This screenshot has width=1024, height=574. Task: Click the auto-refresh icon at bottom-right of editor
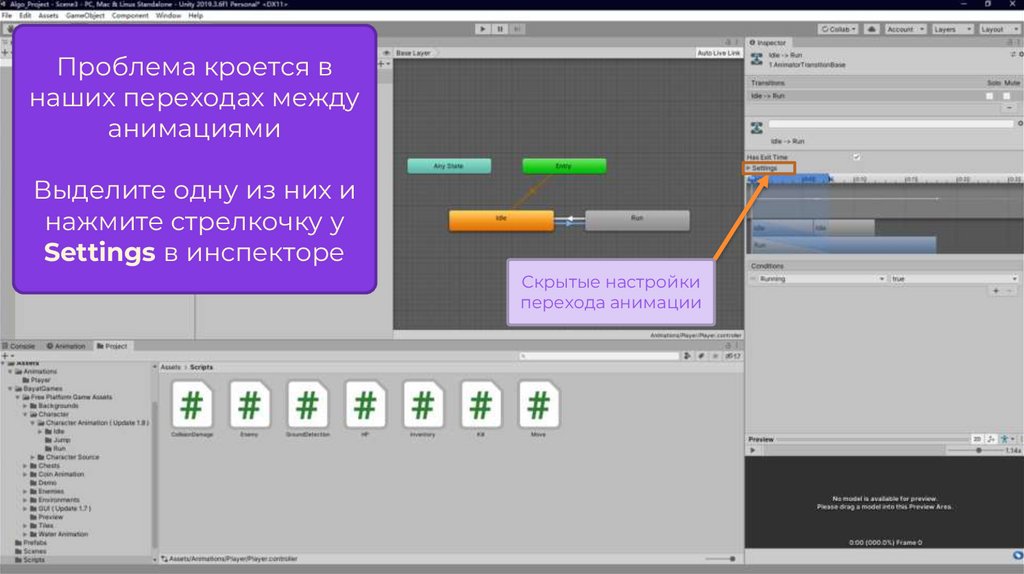(1017, 555)
